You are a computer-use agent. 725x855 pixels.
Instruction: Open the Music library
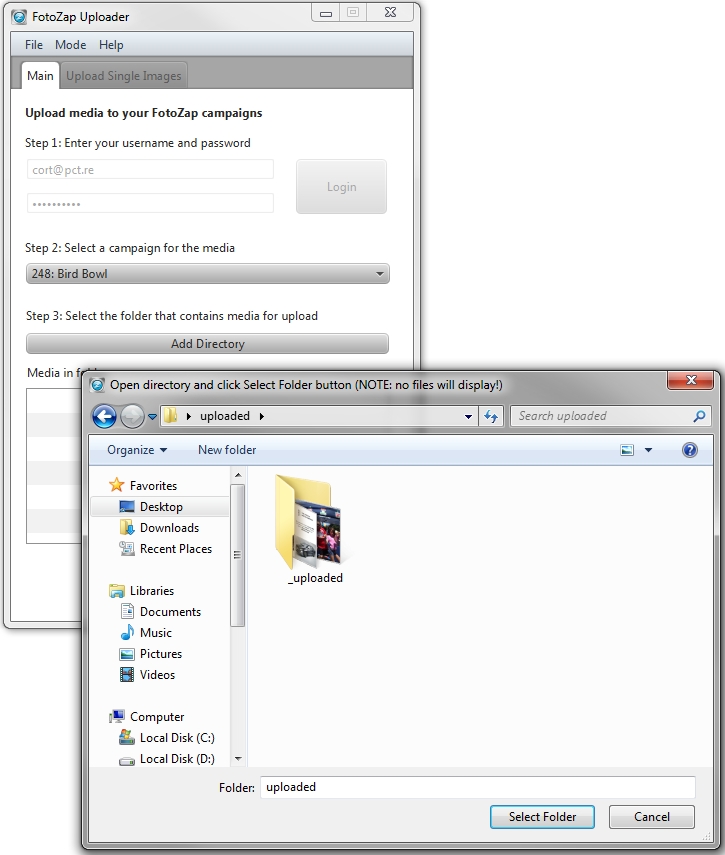155,633
